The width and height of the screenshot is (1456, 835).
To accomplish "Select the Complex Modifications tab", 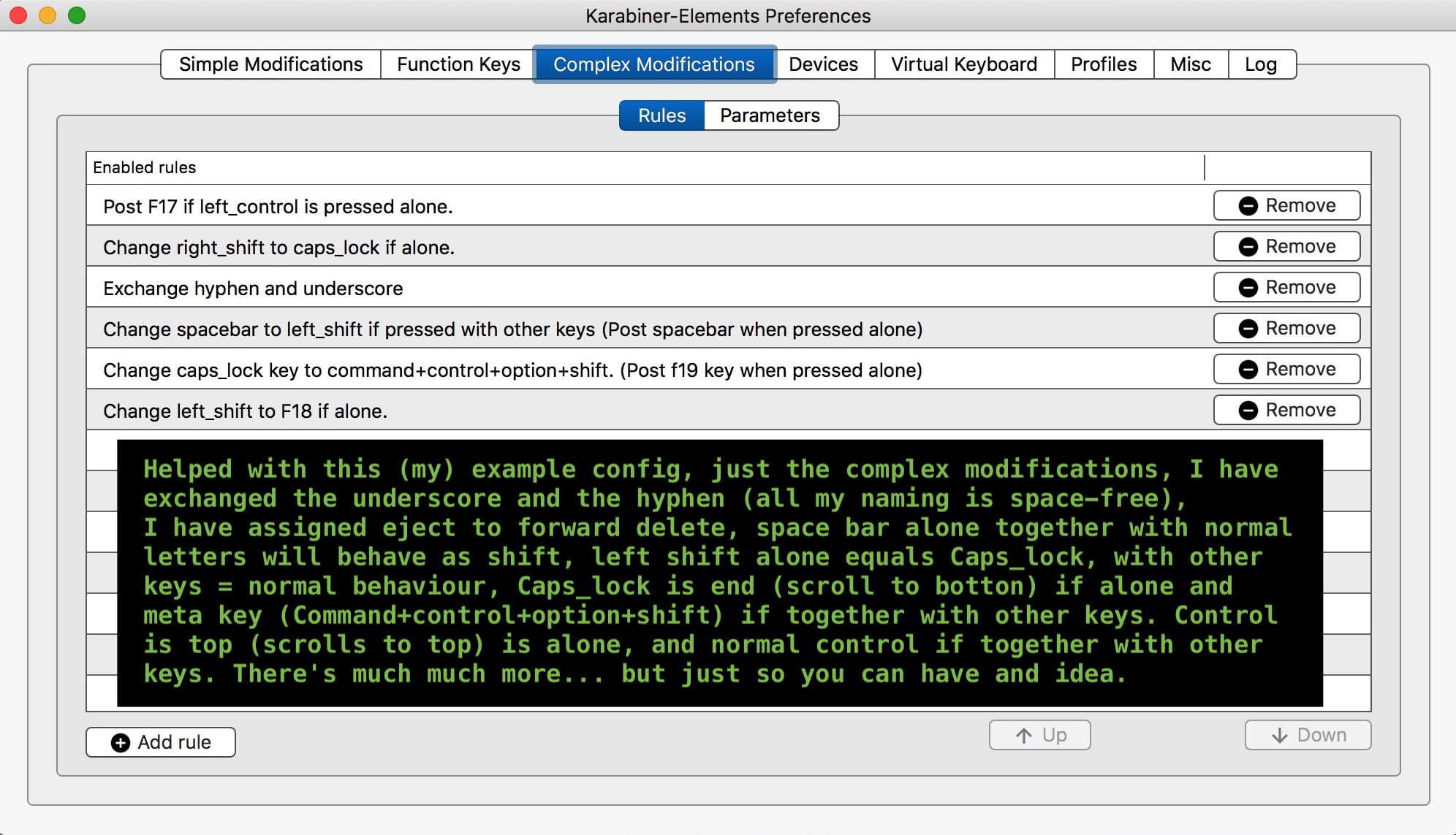I will tap(654, 64).
